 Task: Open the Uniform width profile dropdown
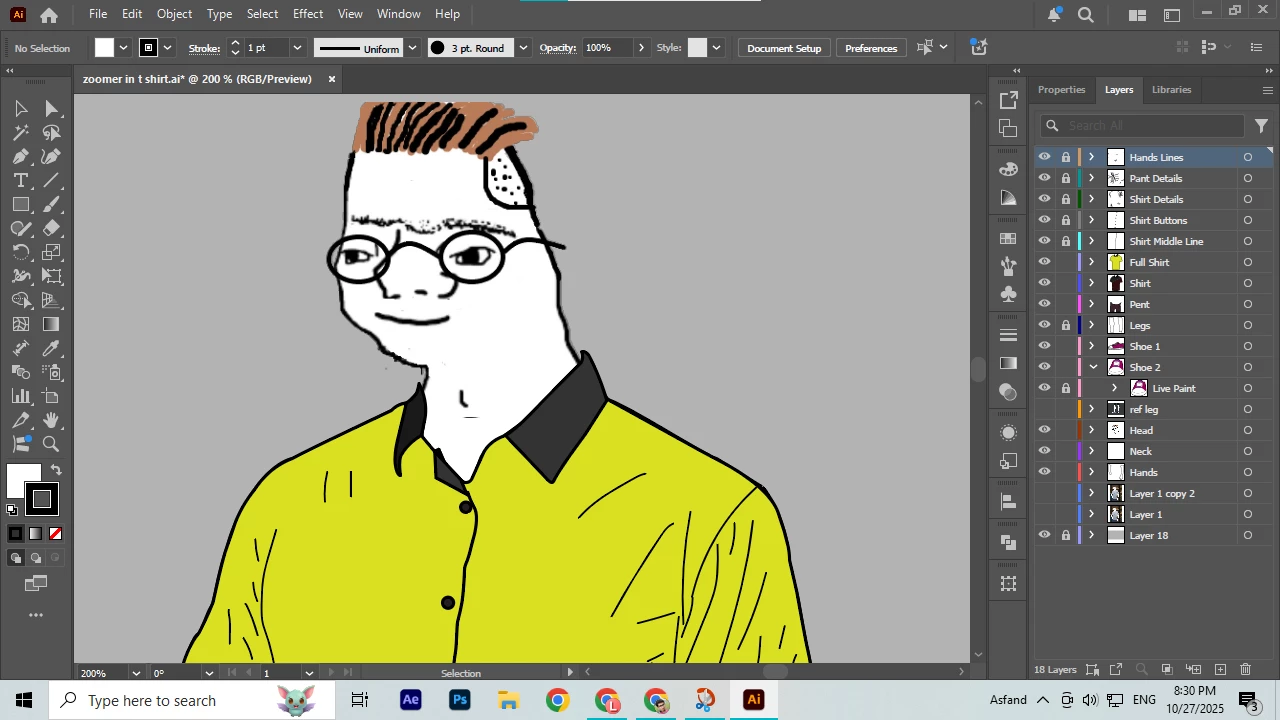(x=411, y=48)
